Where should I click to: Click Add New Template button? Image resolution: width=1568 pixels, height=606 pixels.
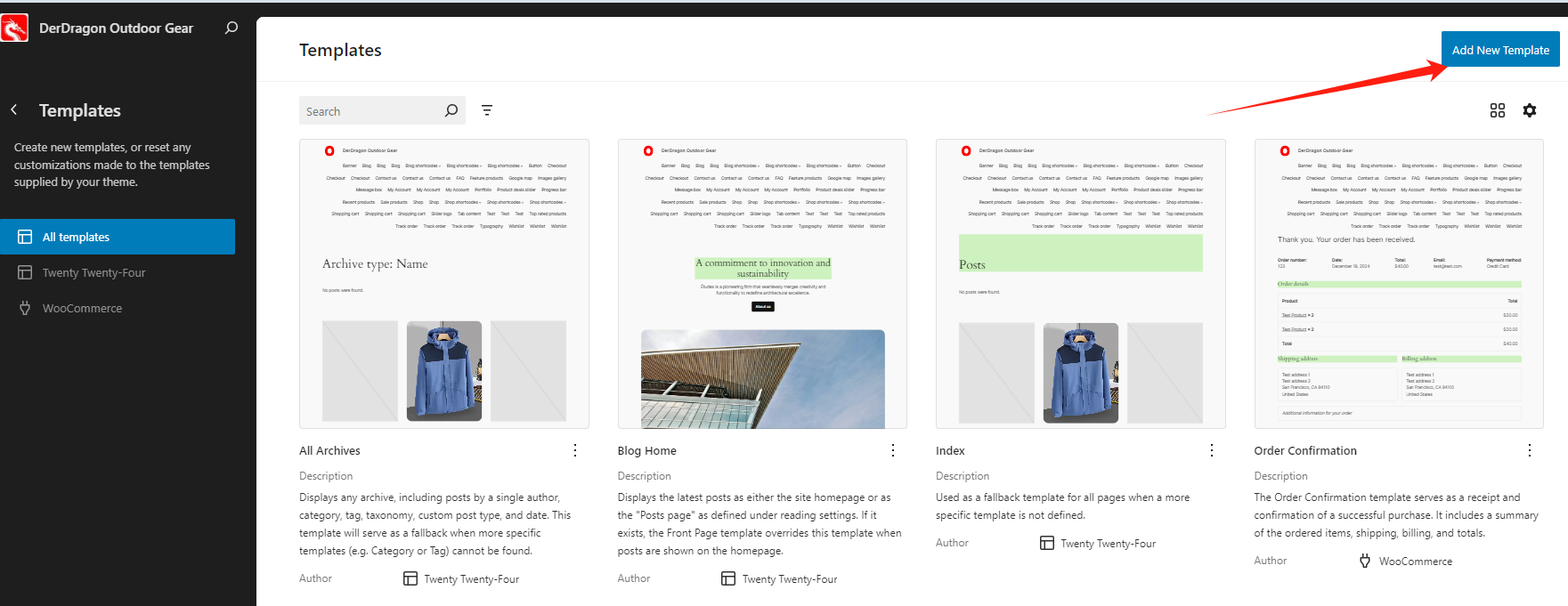coord(1500,50)
